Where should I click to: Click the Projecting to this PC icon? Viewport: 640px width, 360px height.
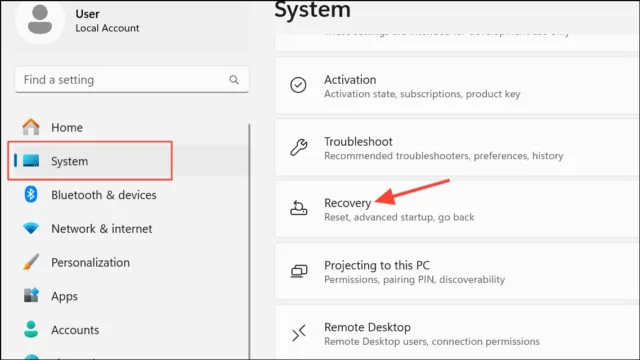click(x=299, y=271)
